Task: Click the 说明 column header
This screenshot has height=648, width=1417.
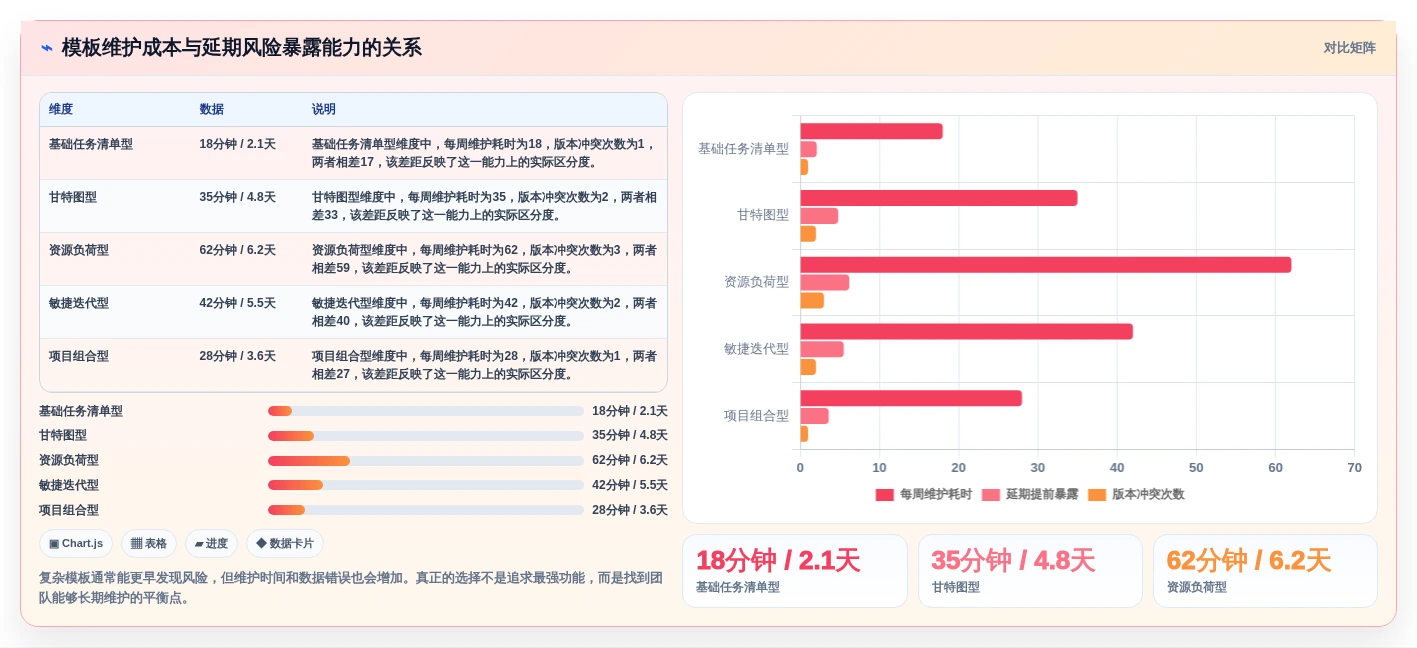Action: click(x=324, y=110)
